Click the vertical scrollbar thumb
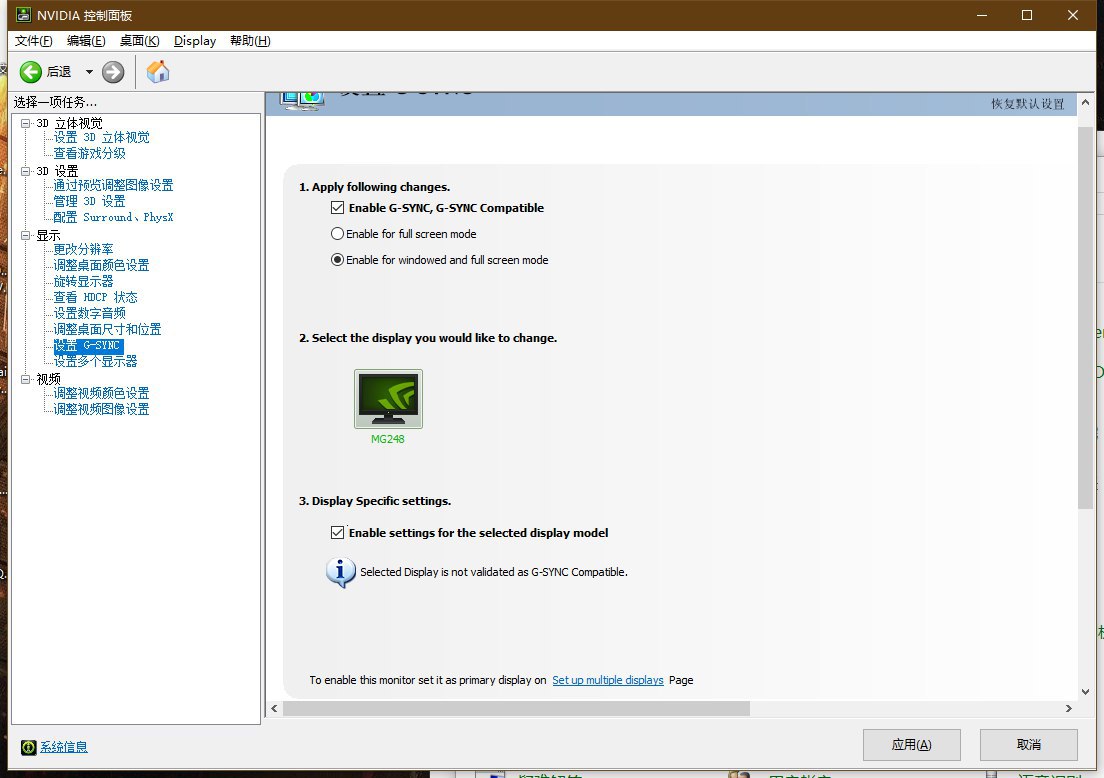This screenshot has width=1104, height=778. click(1085, 318)
